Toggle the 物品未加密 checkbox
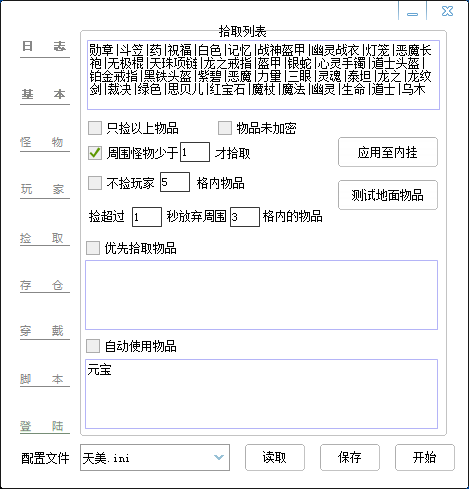Image resolution: width=469 pixels, height=489 pixels. [x=225, y=128]
